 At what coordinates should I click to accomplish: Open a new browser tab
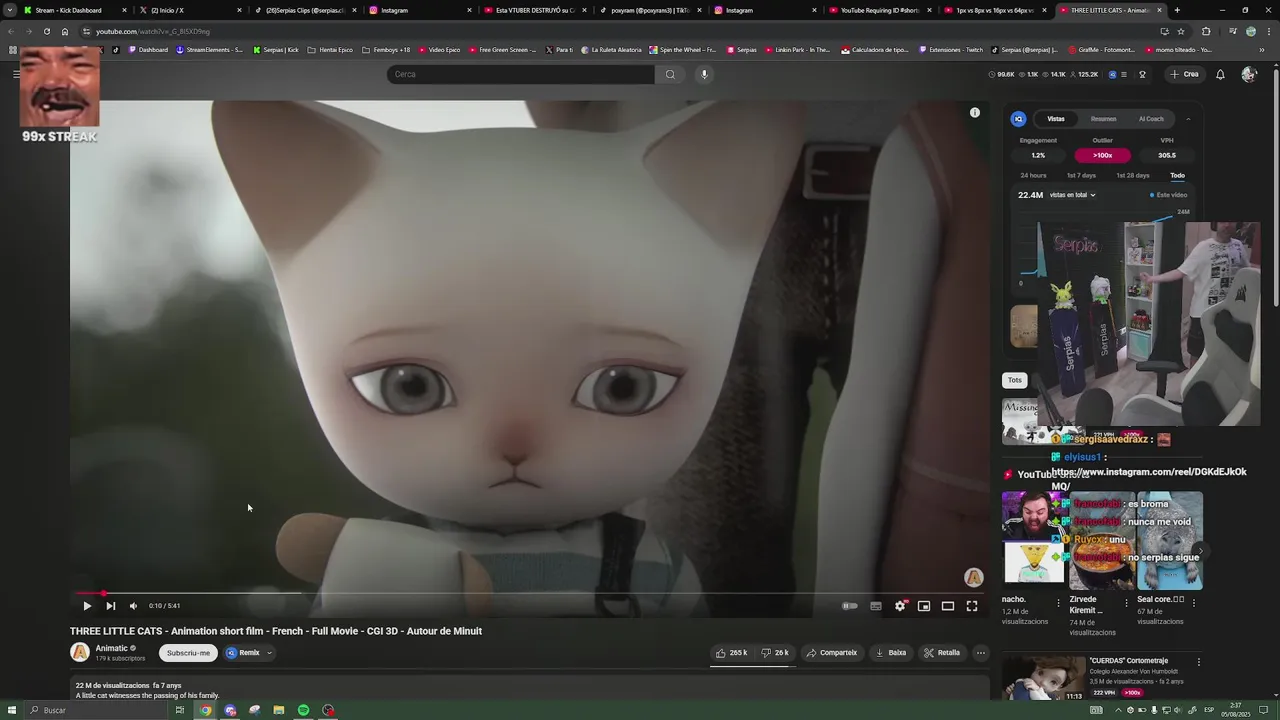pos(1177,10)
